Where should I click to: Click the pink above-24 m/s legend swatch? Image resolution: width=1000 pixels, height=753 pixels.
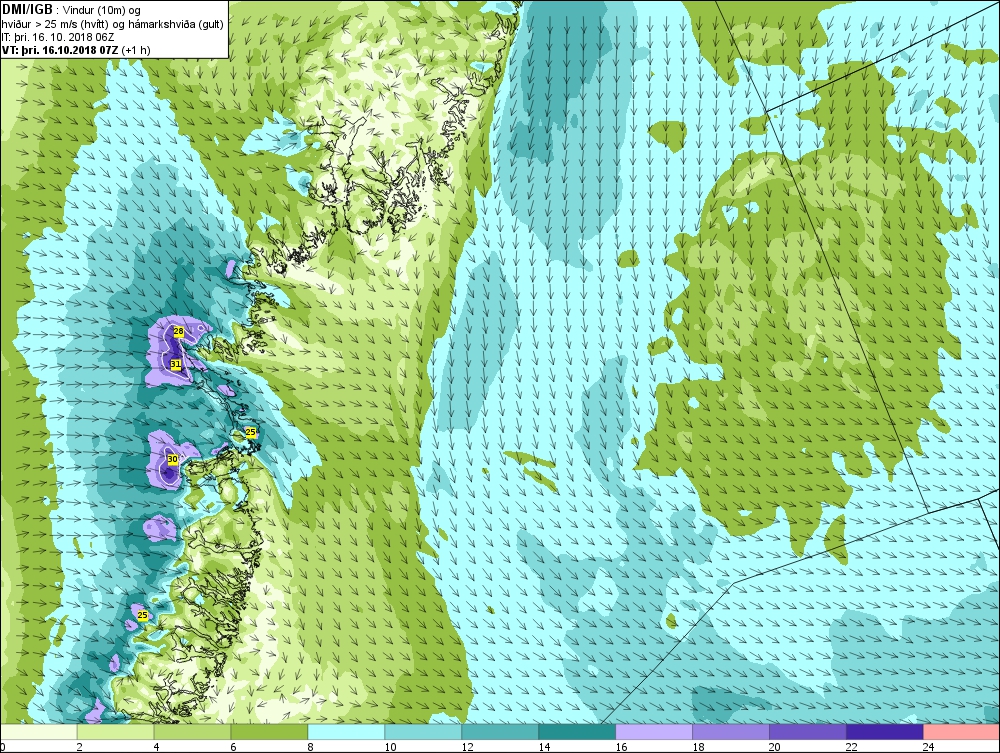tap(962, 732)
